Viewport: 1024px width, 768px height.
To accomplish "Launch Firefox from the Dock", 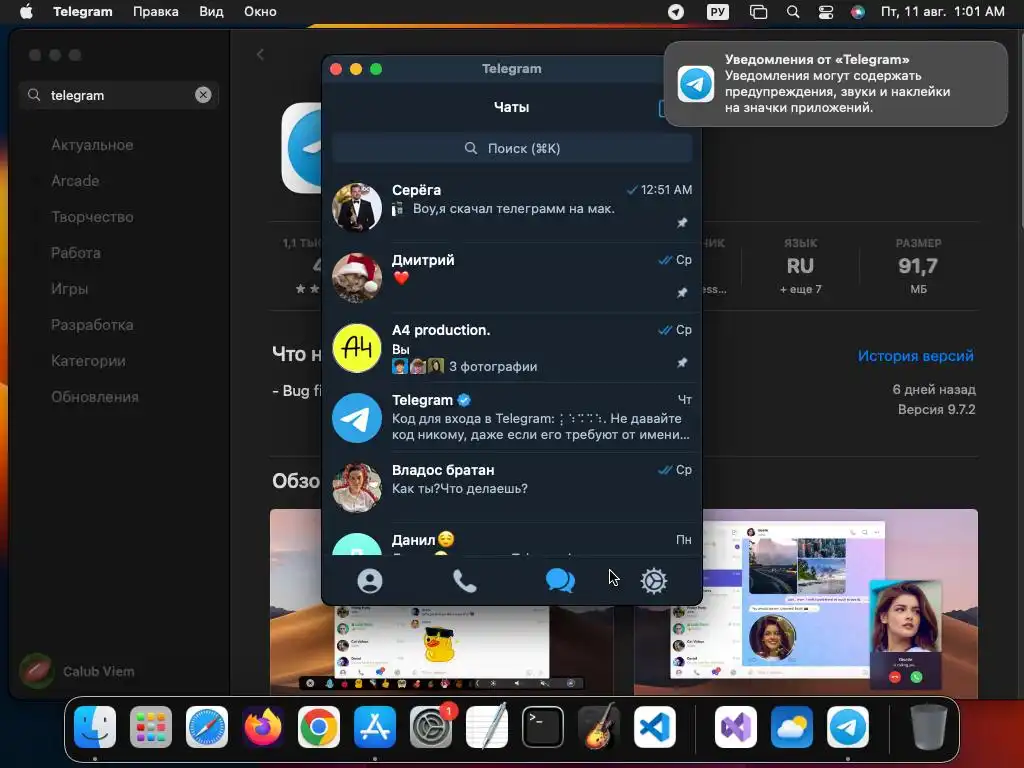I will [x=263, y=727].
